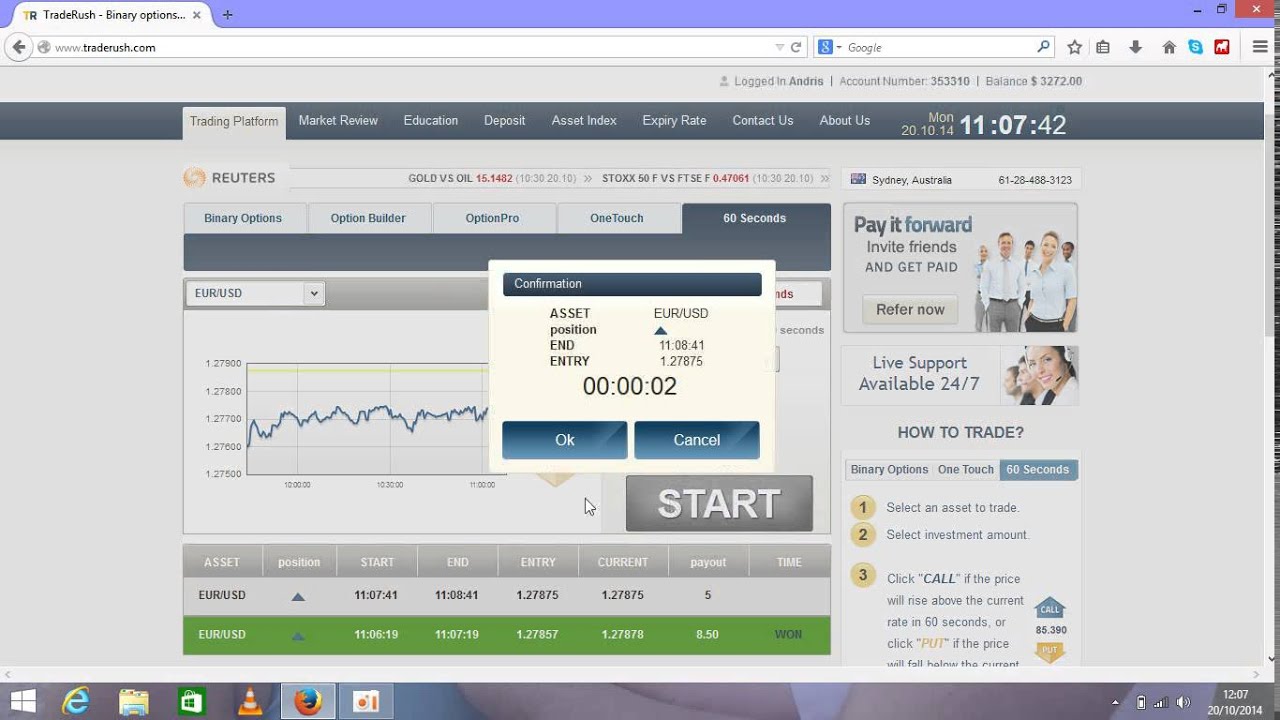Switch to the OptionPro tab
Viewport: 1280px width, 720px height.
point(492,218)
